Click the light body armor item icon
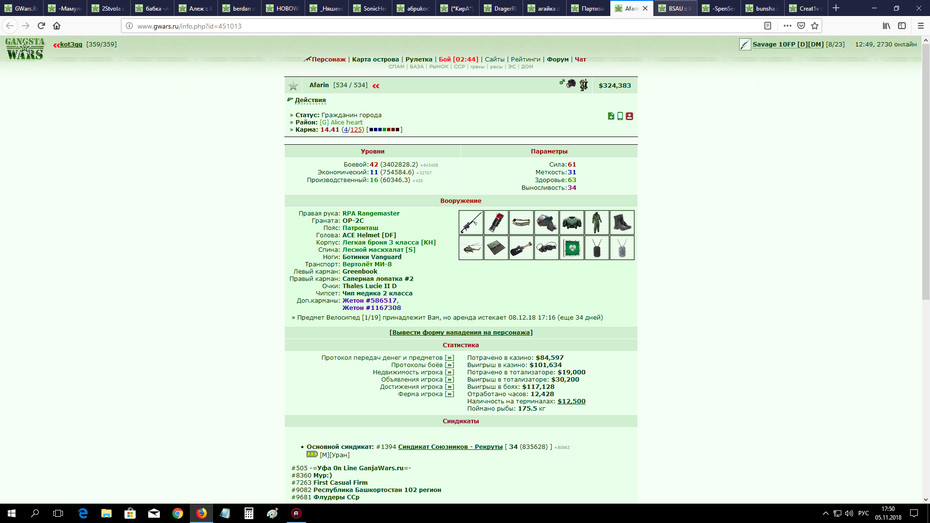 pos(572,222)
